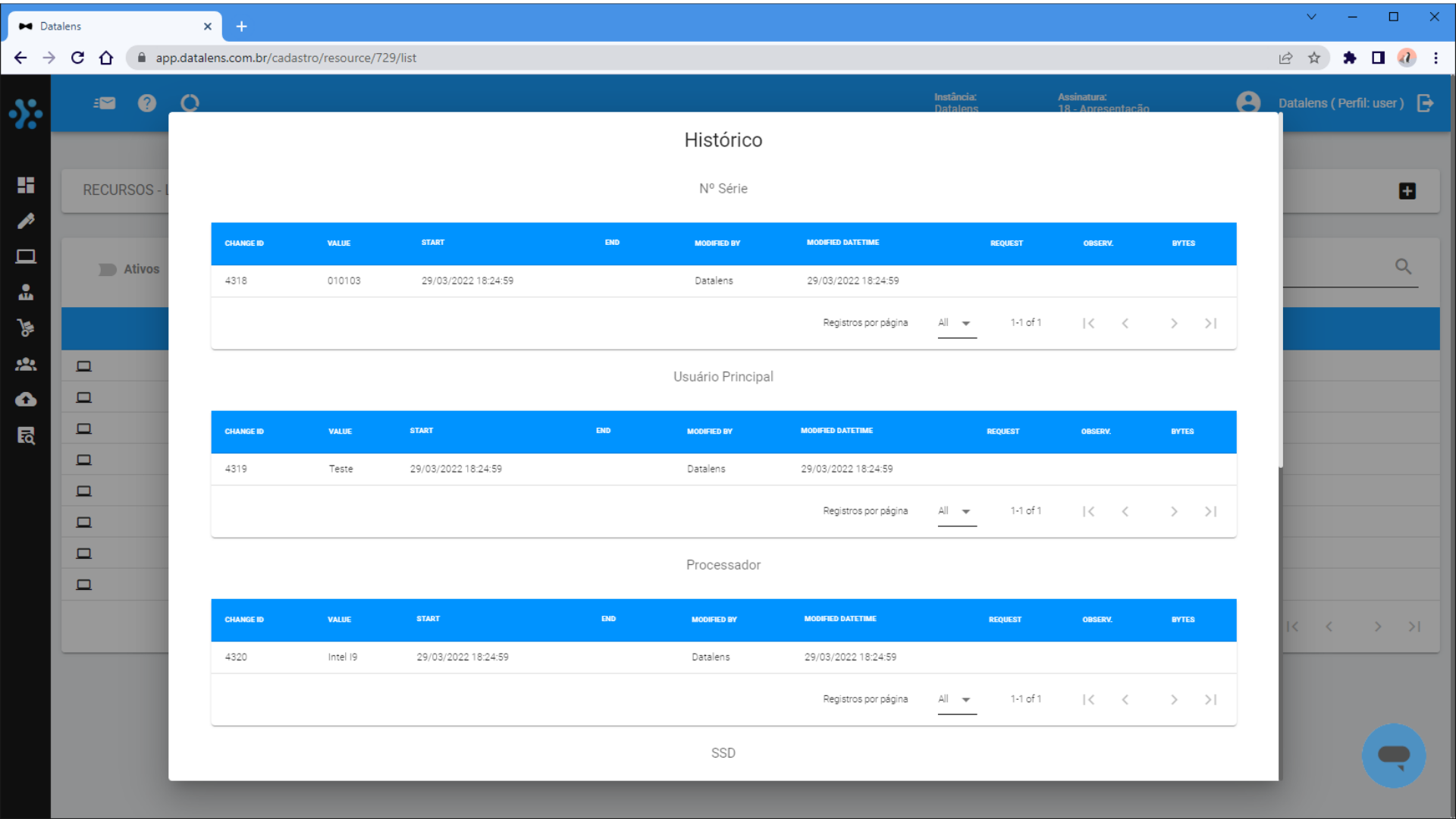
Task: Sort Processador table by VALUE column header
Action: pyautogui.click(x=339, y=620)
